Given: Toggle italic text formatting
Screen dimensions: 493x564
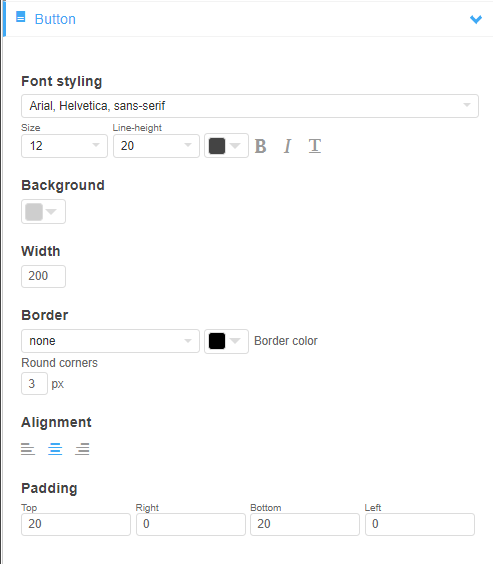Looking at the screenshot, I should [287, 146].
